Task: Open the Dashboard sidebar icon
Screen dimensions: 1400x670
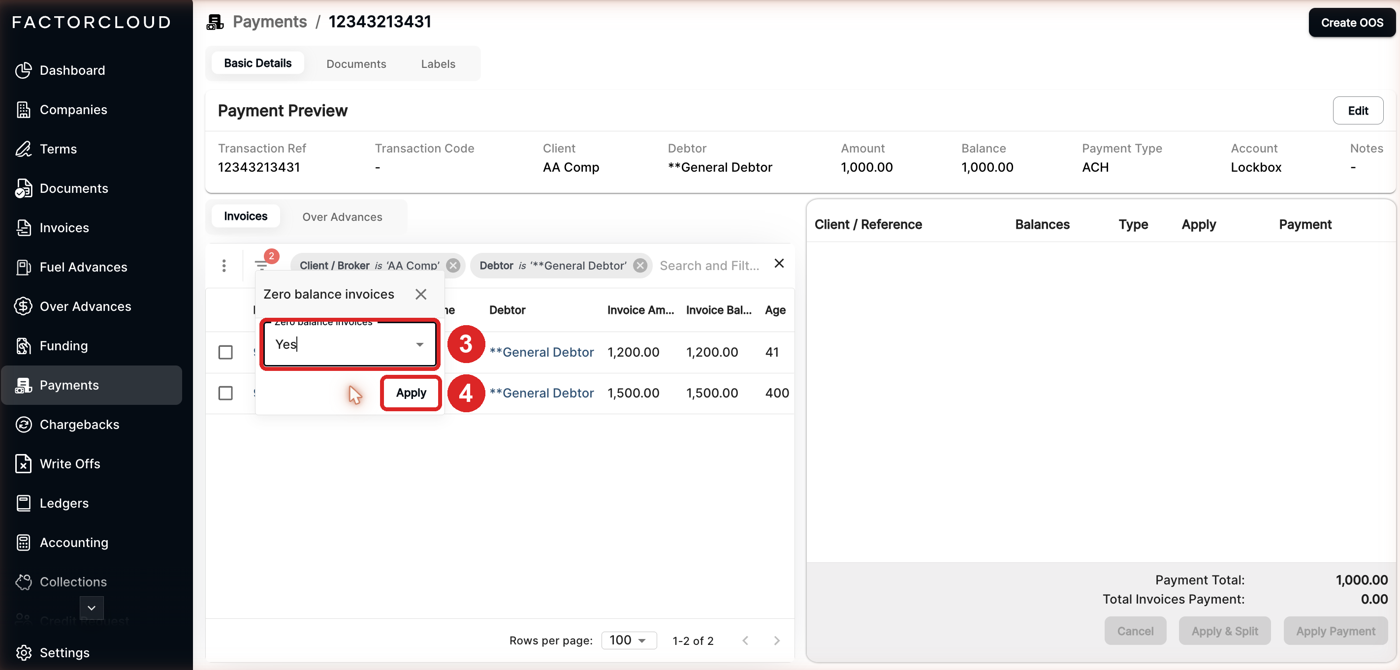Action: 23,71
